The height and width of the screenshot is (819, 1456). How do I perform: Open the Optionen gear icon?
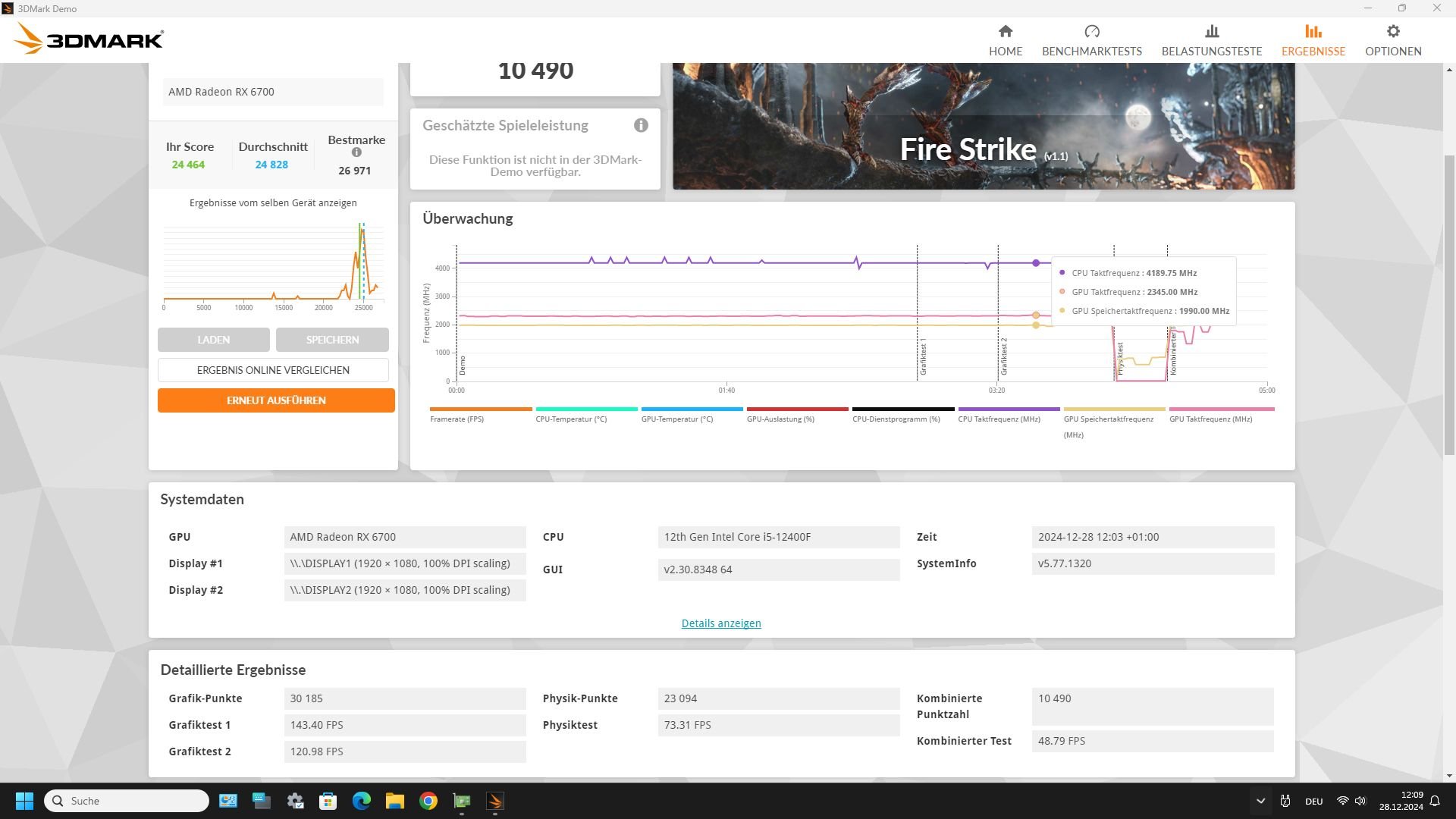point(1393,31)
